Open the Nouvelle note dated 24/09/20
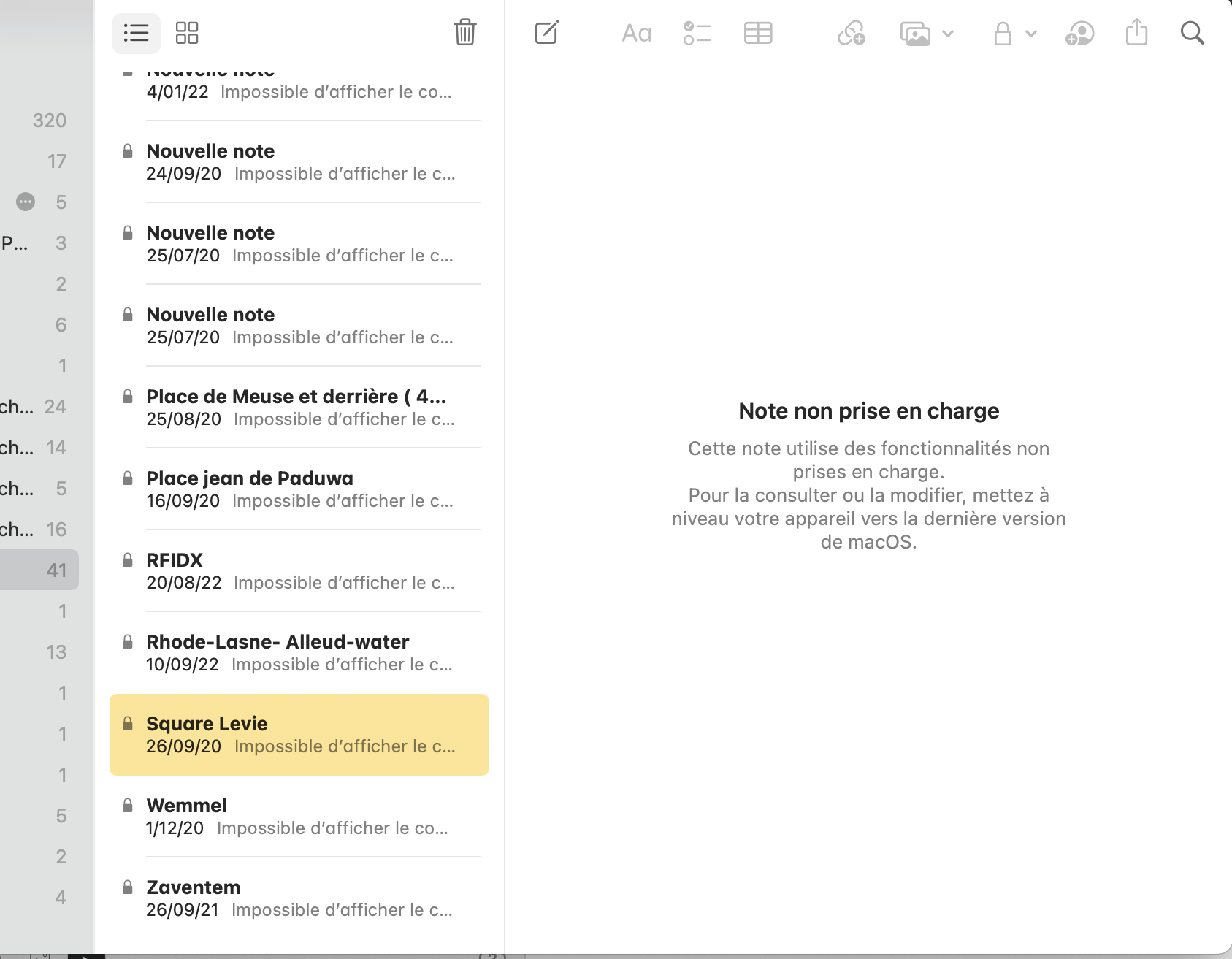The width and height of the screenshot is (1232, 959). click(299, 162)
